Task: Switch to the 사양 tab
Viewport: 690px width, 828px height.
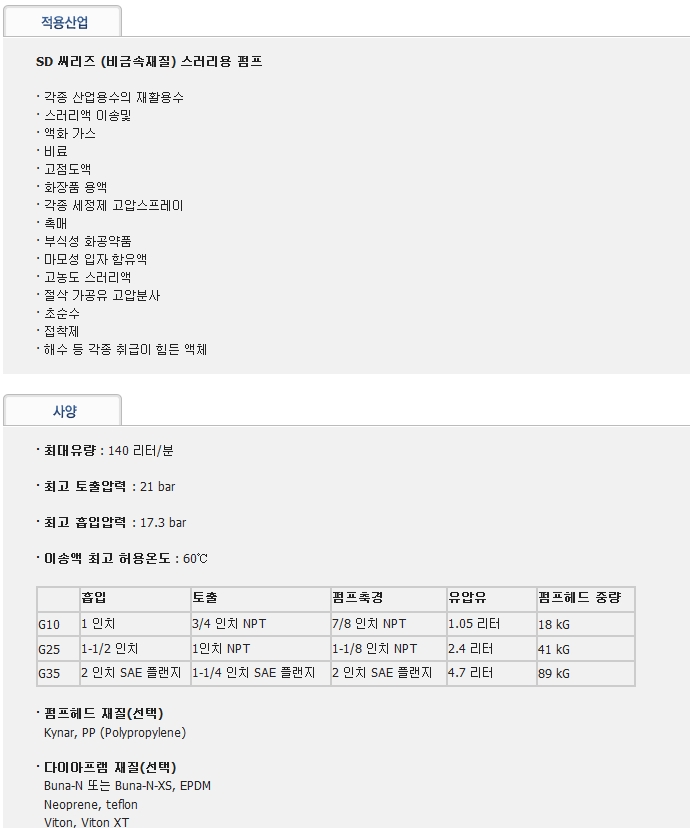Action: (x=63, y=411)
